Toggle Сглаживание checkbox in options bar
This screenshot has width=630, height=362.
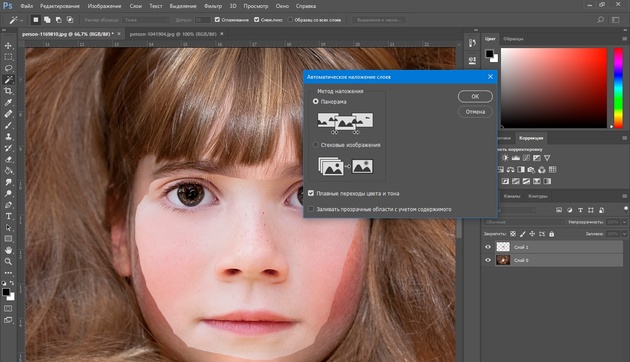coord(217,20)
